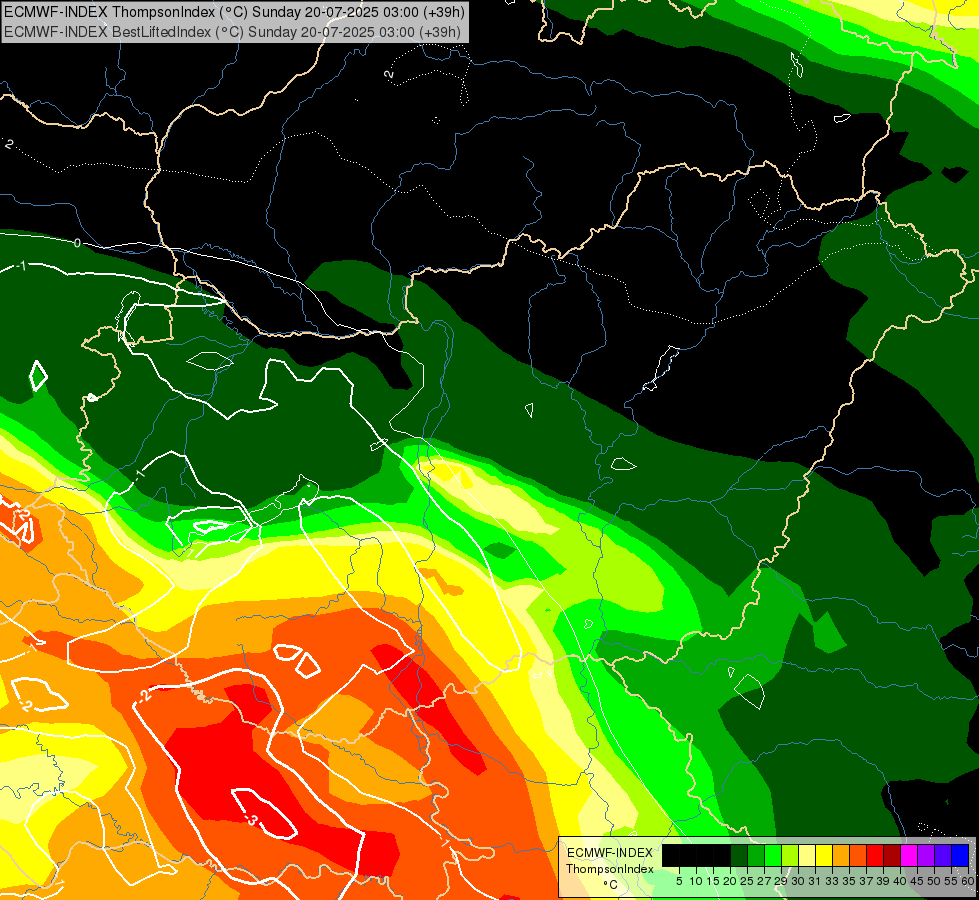Click the legend tick label 60
Screen dimensions: 979x900
click(969, 881)
